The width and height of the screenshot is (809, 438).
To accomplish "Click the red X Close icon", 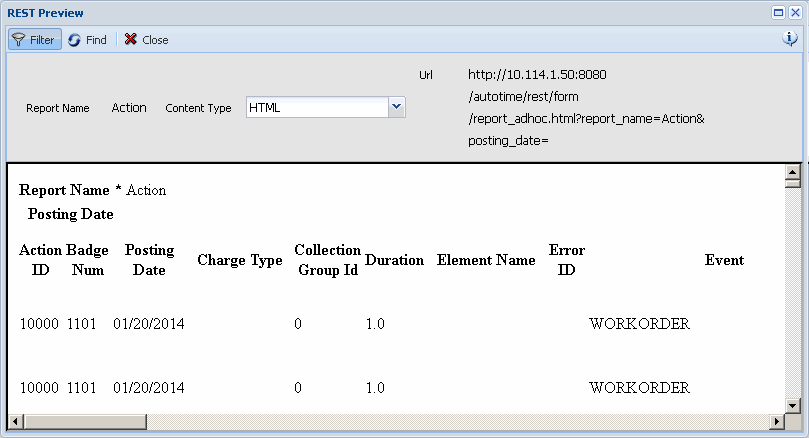I will click(130, 40).
